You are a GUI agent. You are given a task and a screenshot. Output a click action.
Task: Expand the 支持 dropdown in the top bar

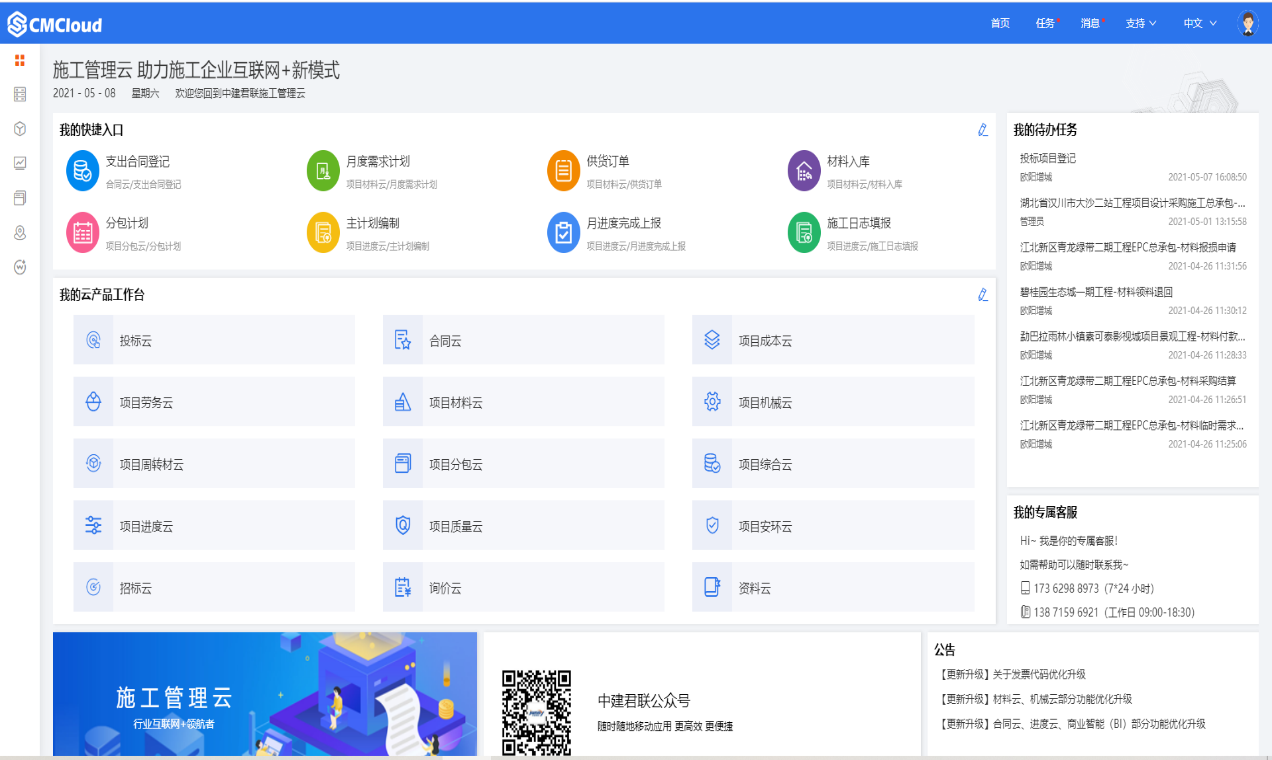point(1140,23)
